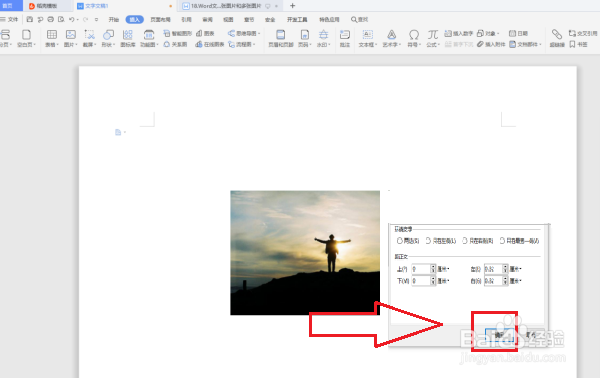Screen dimensions: 600x379
Task: Insert a cross reference (交叉引用)
Action: pos(583,33)
